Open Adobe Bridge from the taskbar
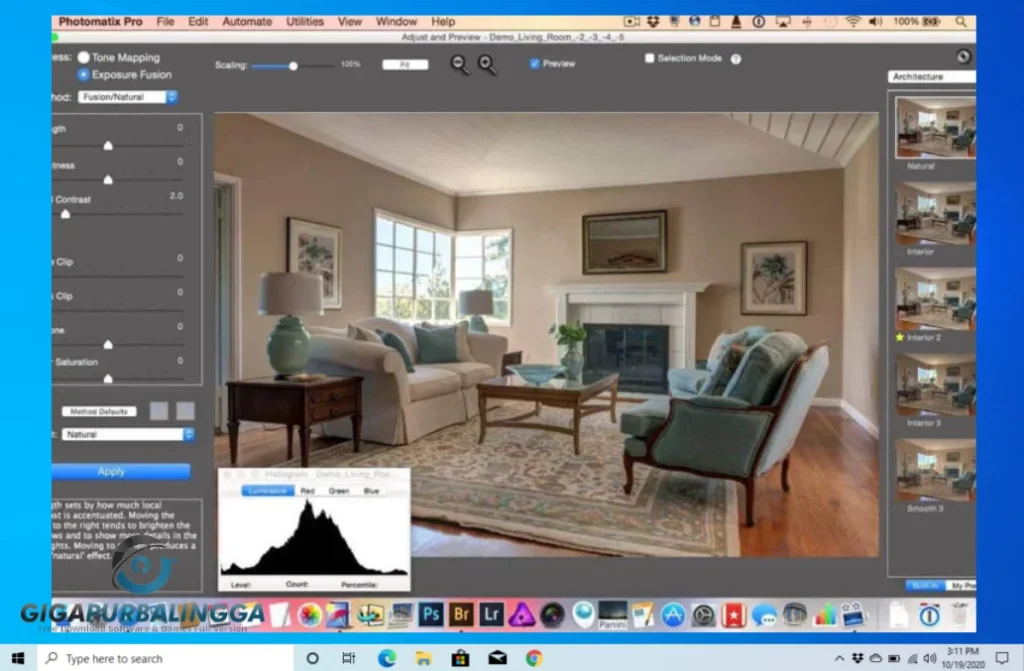Screen dimensions: 1024x671 click(461, 614)
